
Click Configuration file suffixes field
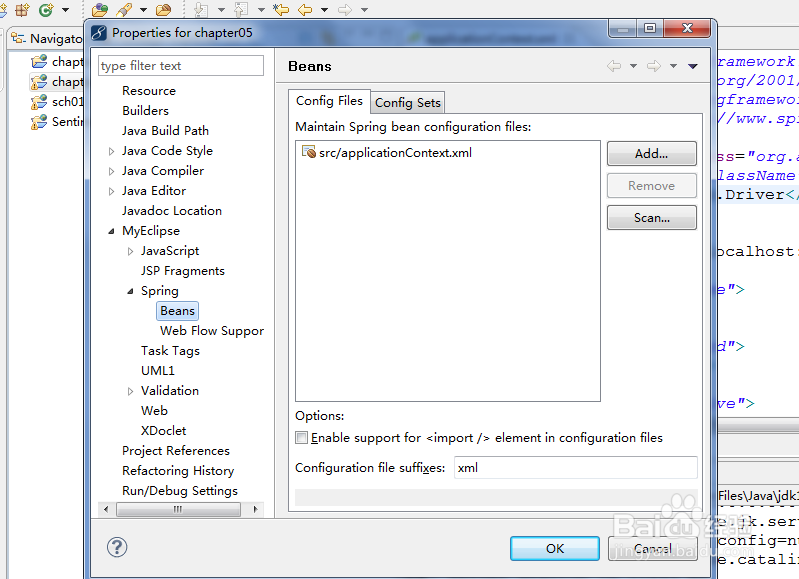point(575,468)
